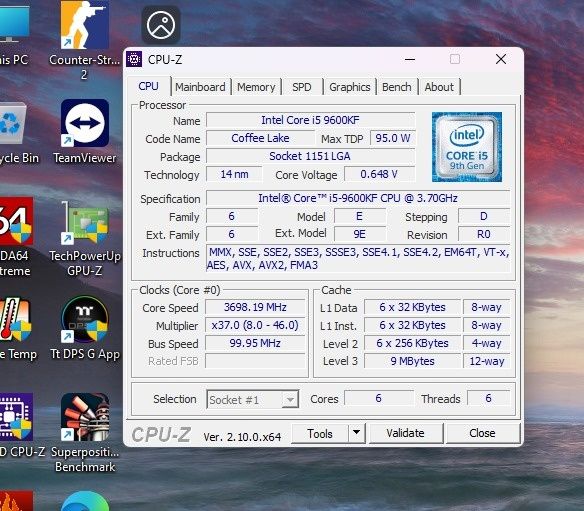Click the Instructions list field
Viewport: 584px width, 511px height.
(x=358, y=258)
